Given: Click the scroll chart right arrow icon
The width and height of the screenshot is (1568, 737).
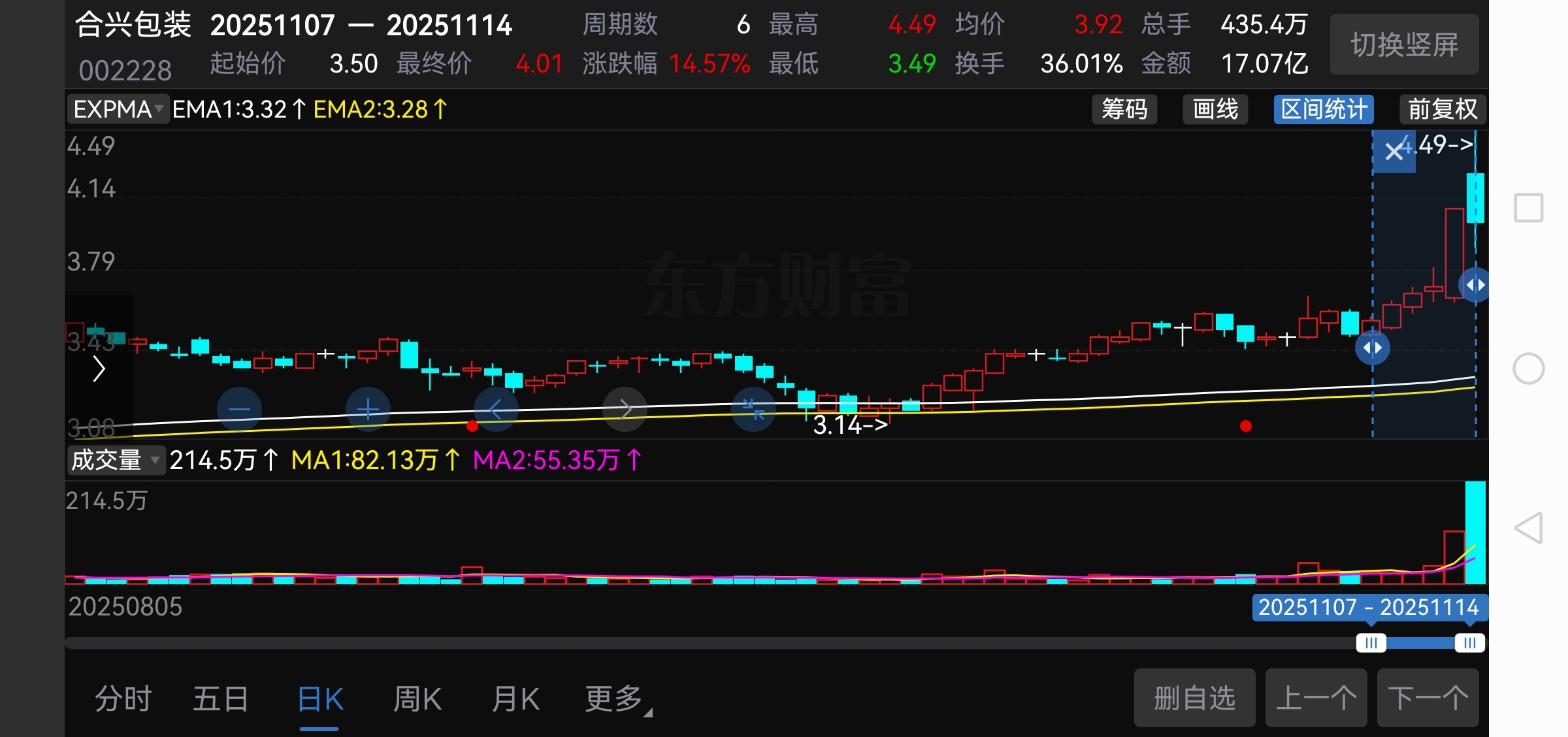Looking at the screenshot, I should [625, 410].
